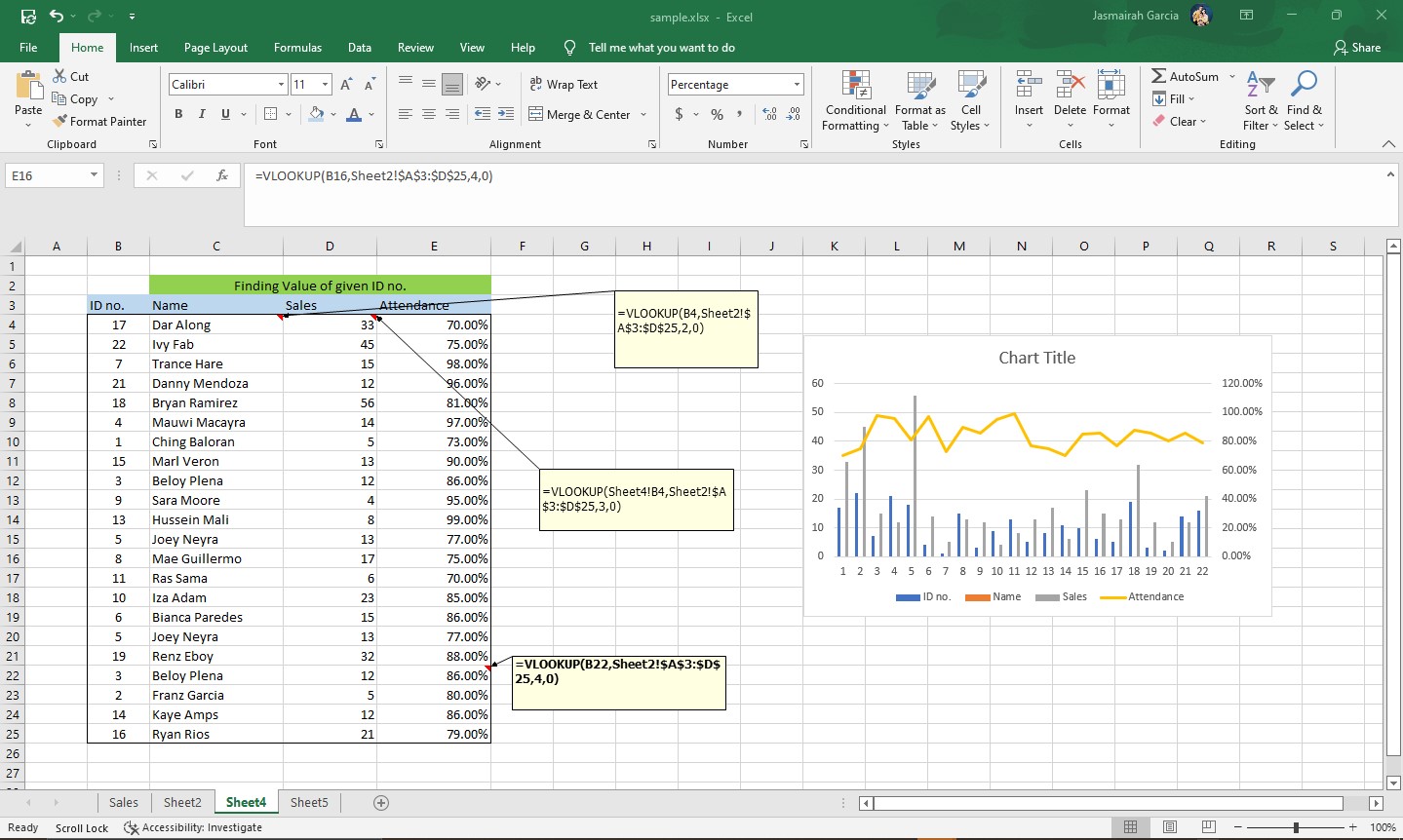Click the Insert cells icon
The width and height of the screenshot is (1403, 840).
click(1029, 86)
